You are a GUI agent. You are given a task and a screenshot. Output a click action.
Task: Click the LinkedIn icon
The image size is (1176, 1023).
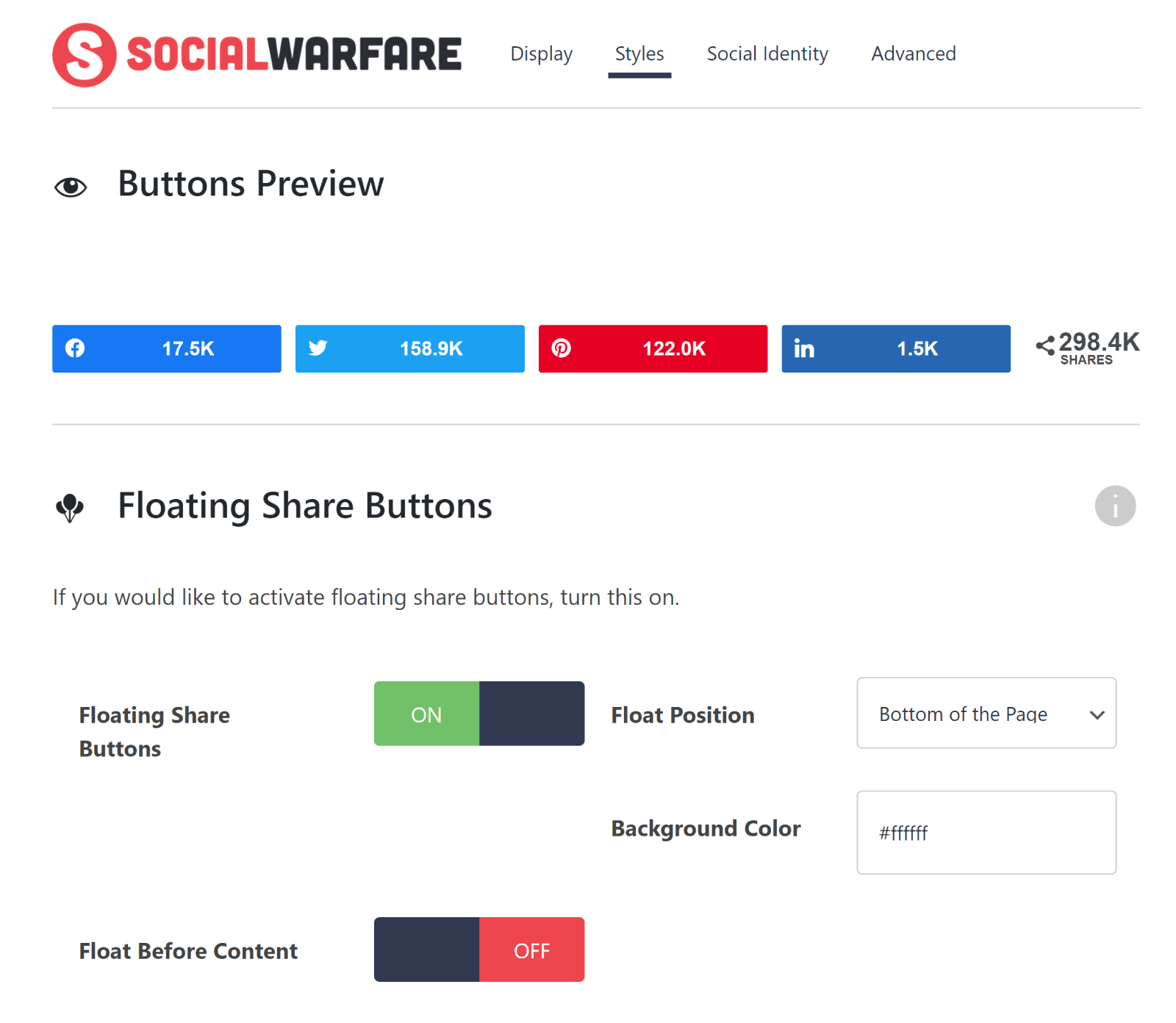pyautogui.click(x=804, y=348)
